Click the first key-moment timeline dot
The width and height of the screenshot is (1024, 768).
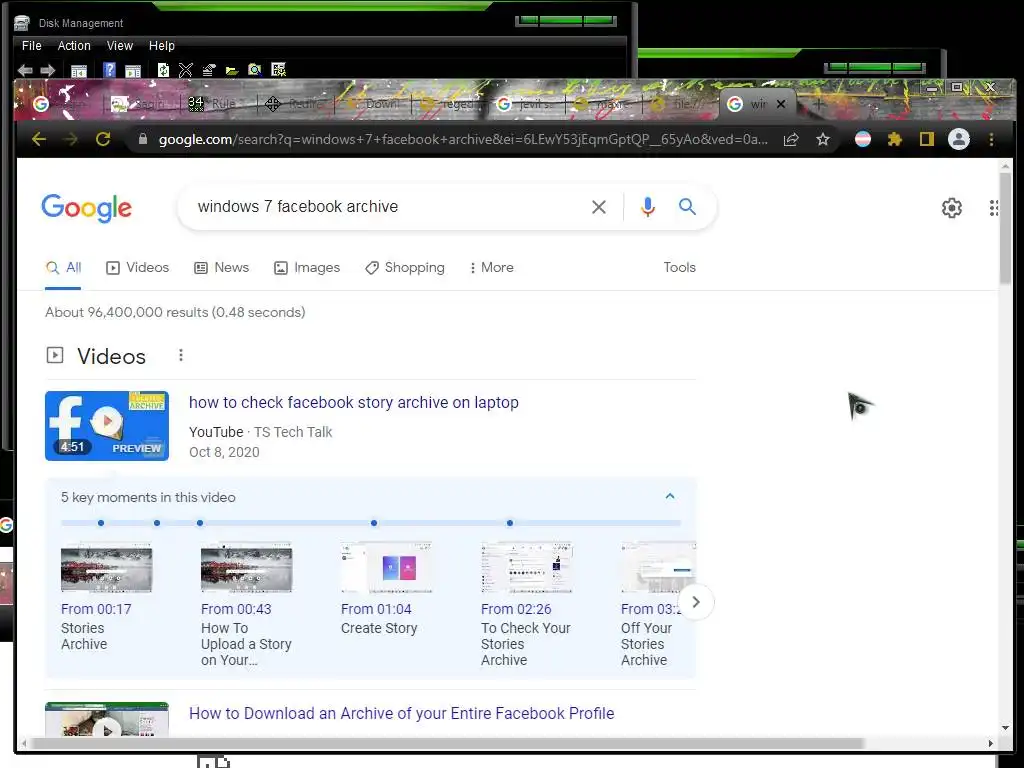101,522
